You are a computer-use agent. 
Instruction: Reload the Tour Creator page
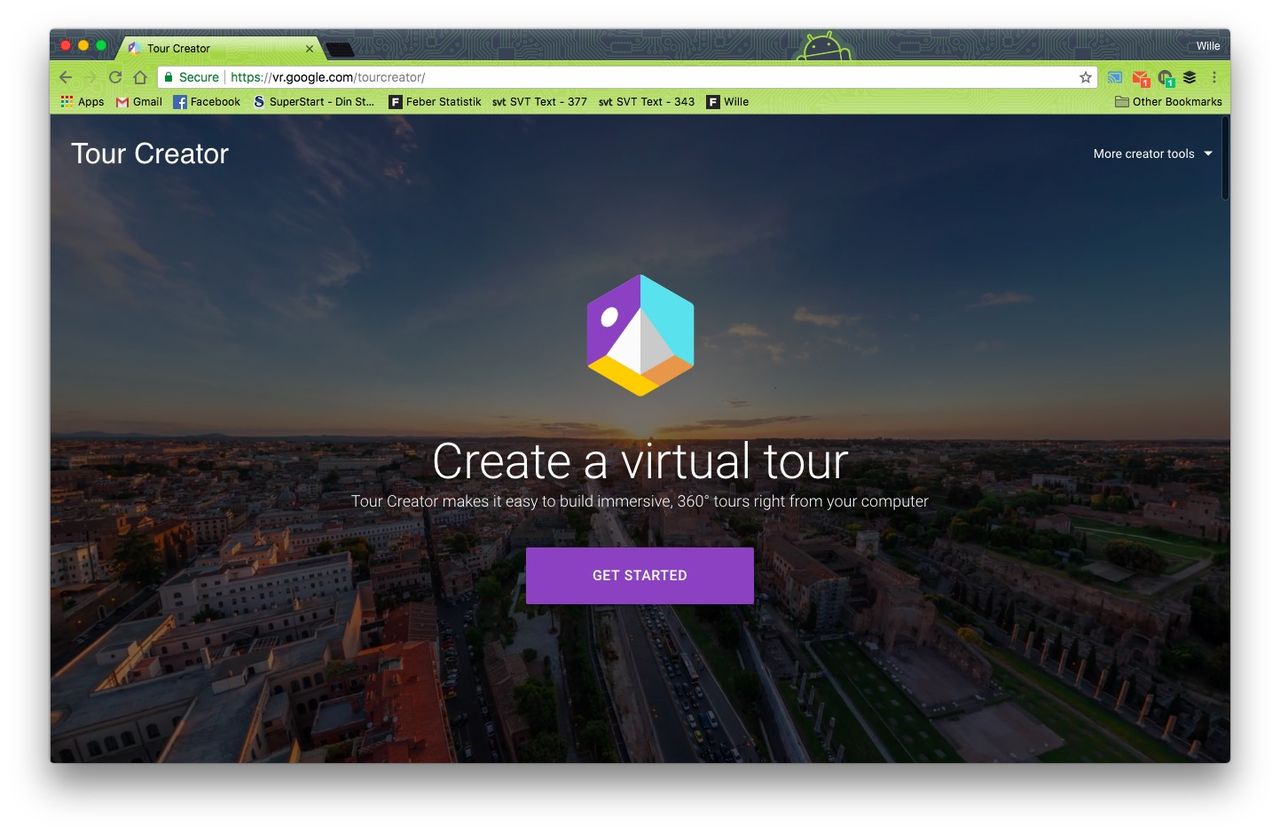pos(115,77)
